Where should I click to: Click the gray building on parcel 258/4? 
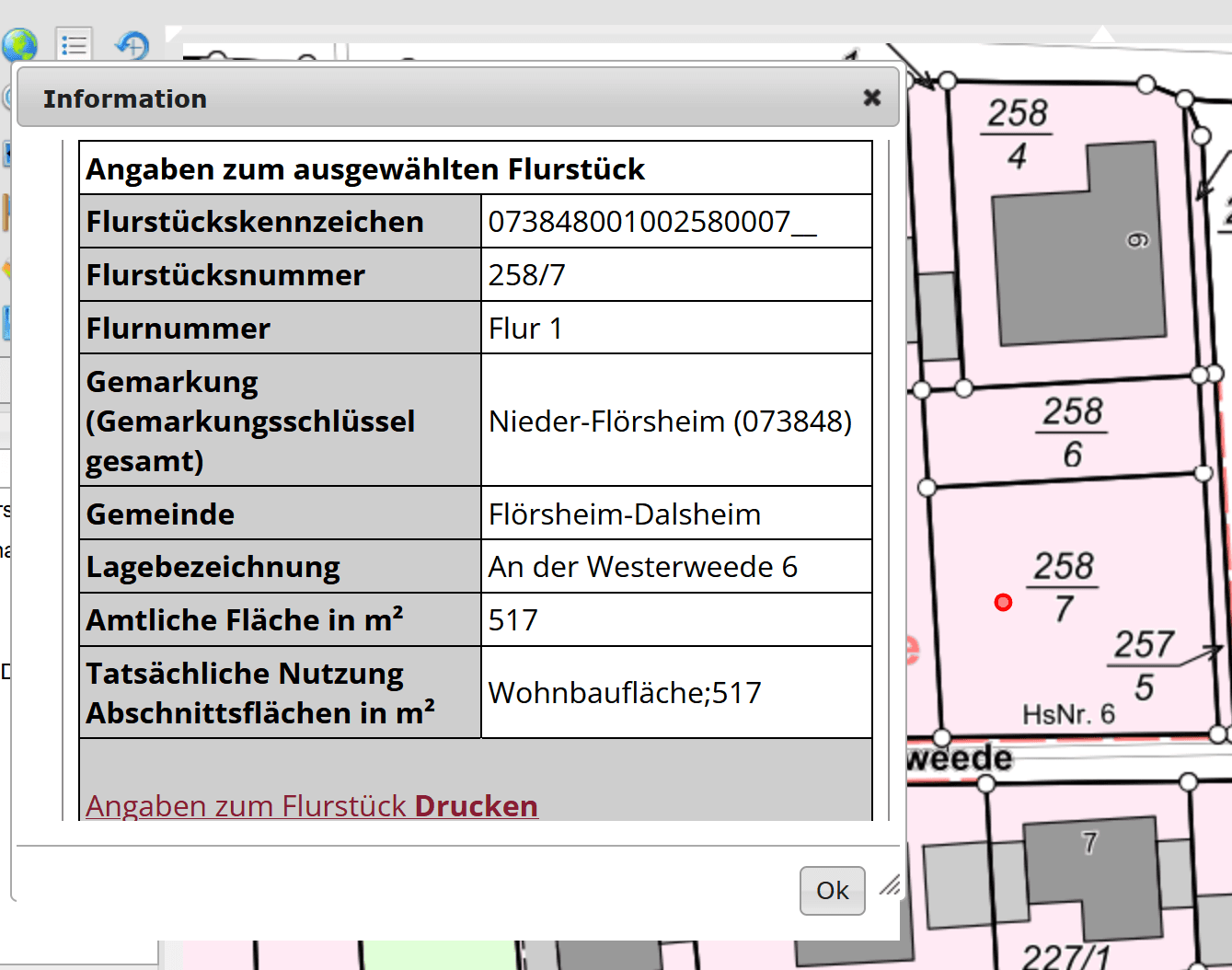[1078, 245]
